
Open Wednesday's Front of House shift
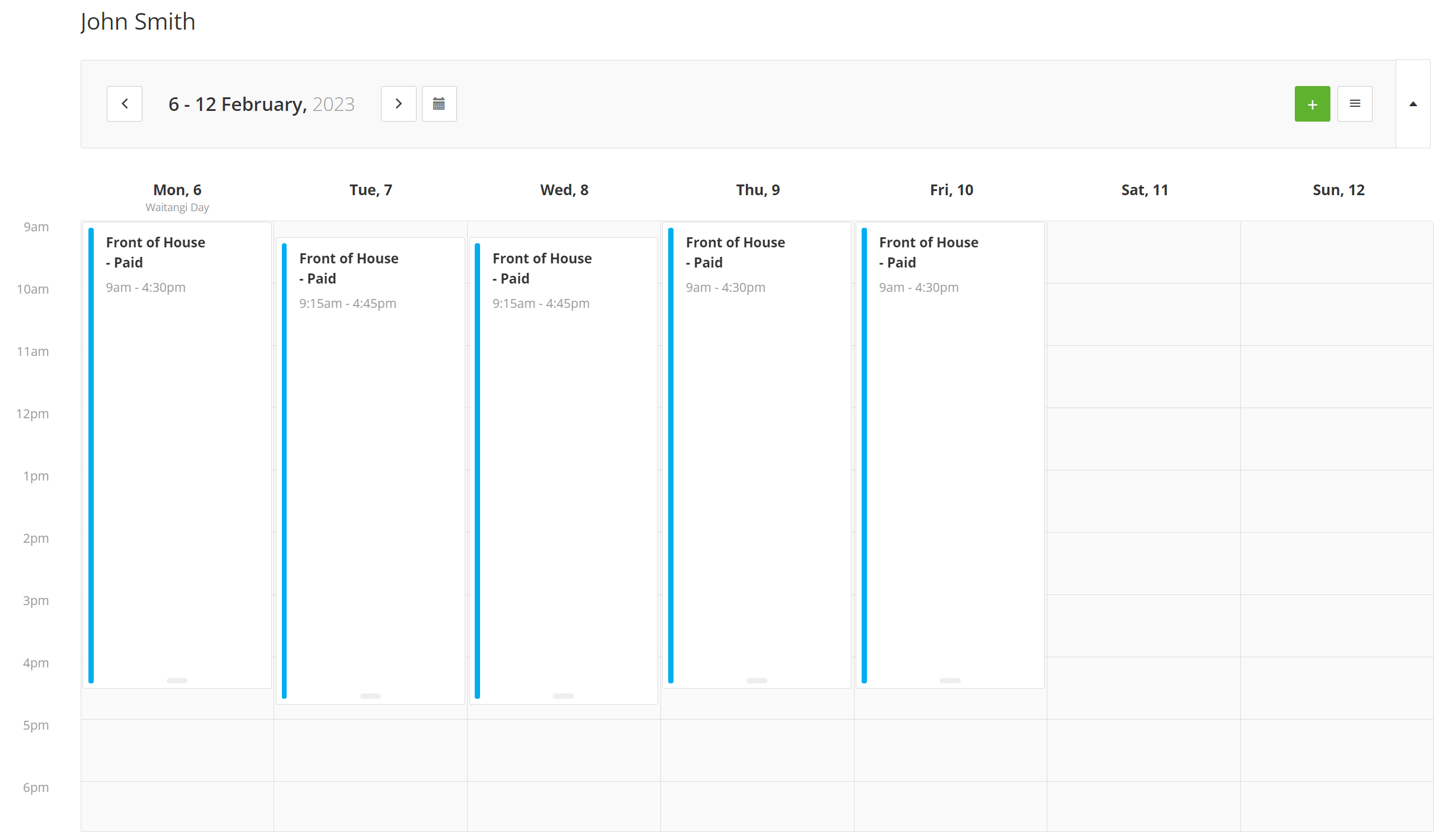click(564, 471)
